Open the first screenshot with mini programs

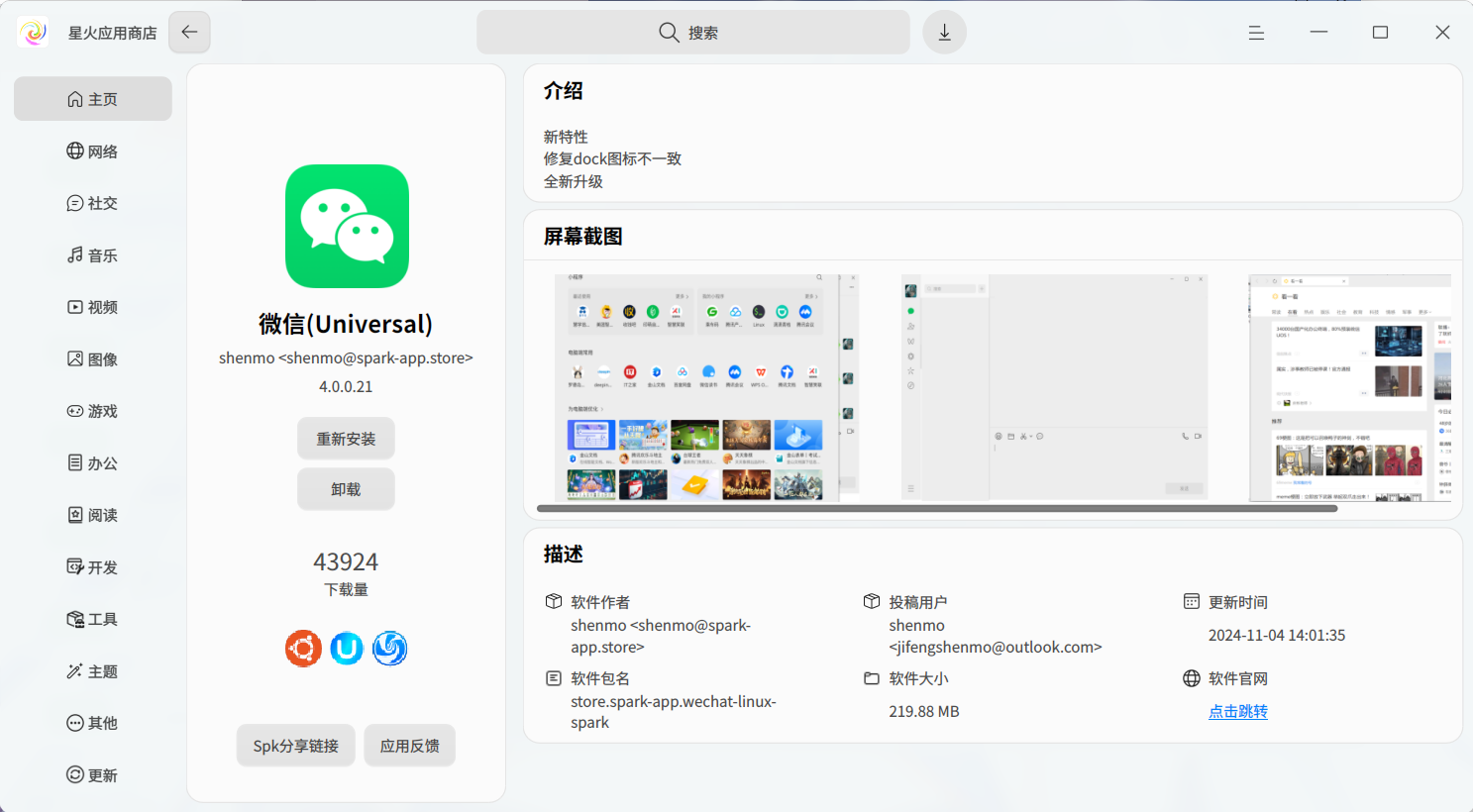click(x=707, y=387)
